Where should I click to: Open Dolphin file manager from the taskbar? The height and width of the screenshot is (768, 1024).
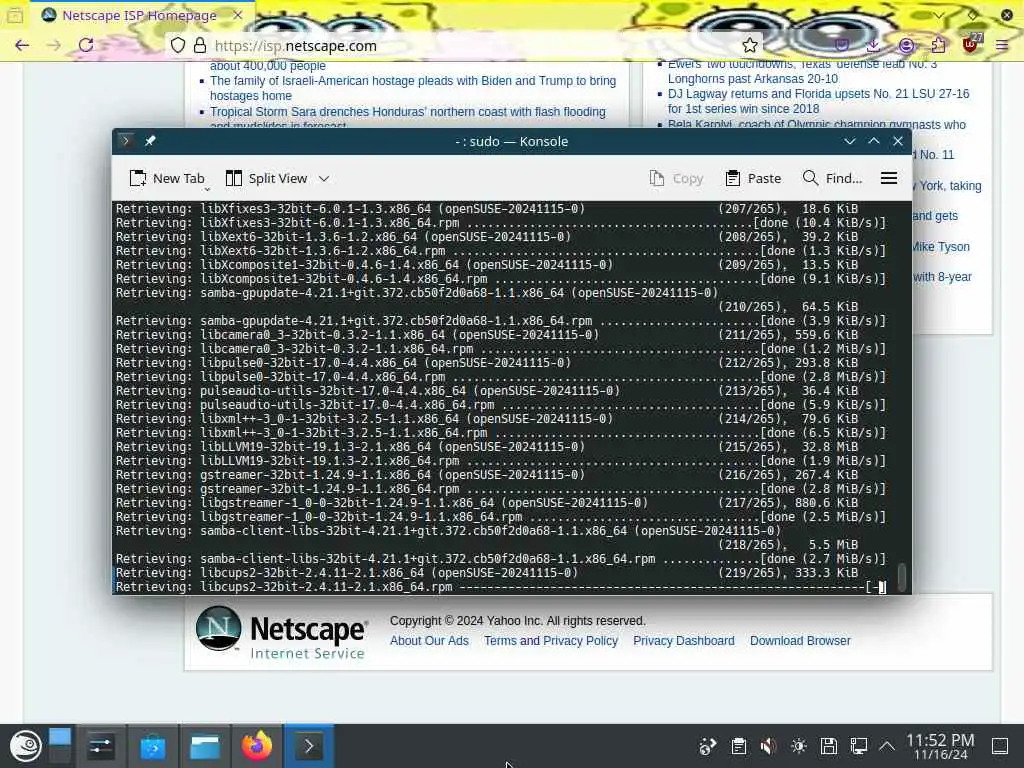[204, 746]
